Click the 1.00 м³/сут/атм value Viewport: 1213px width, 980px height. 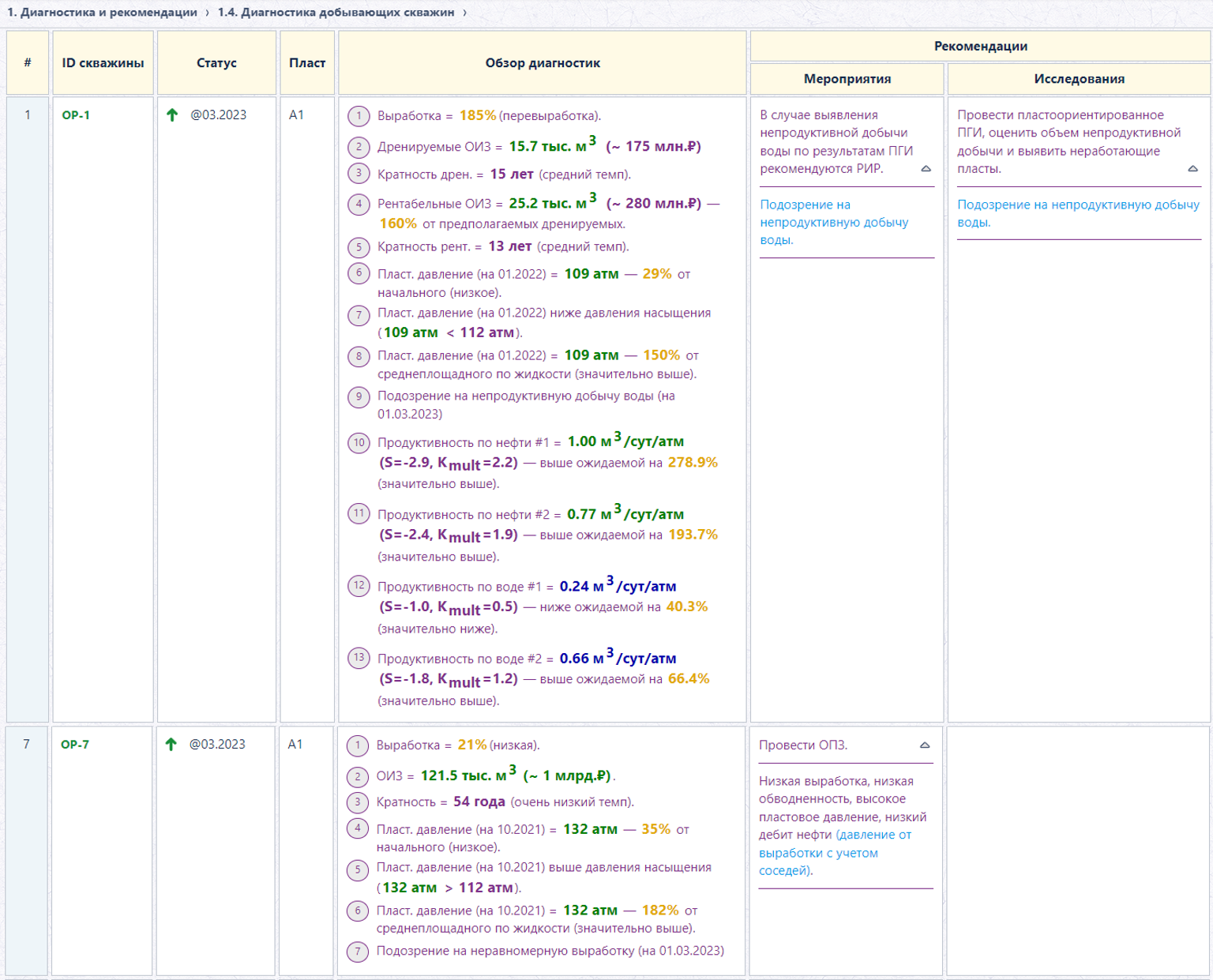click(626, 441)
